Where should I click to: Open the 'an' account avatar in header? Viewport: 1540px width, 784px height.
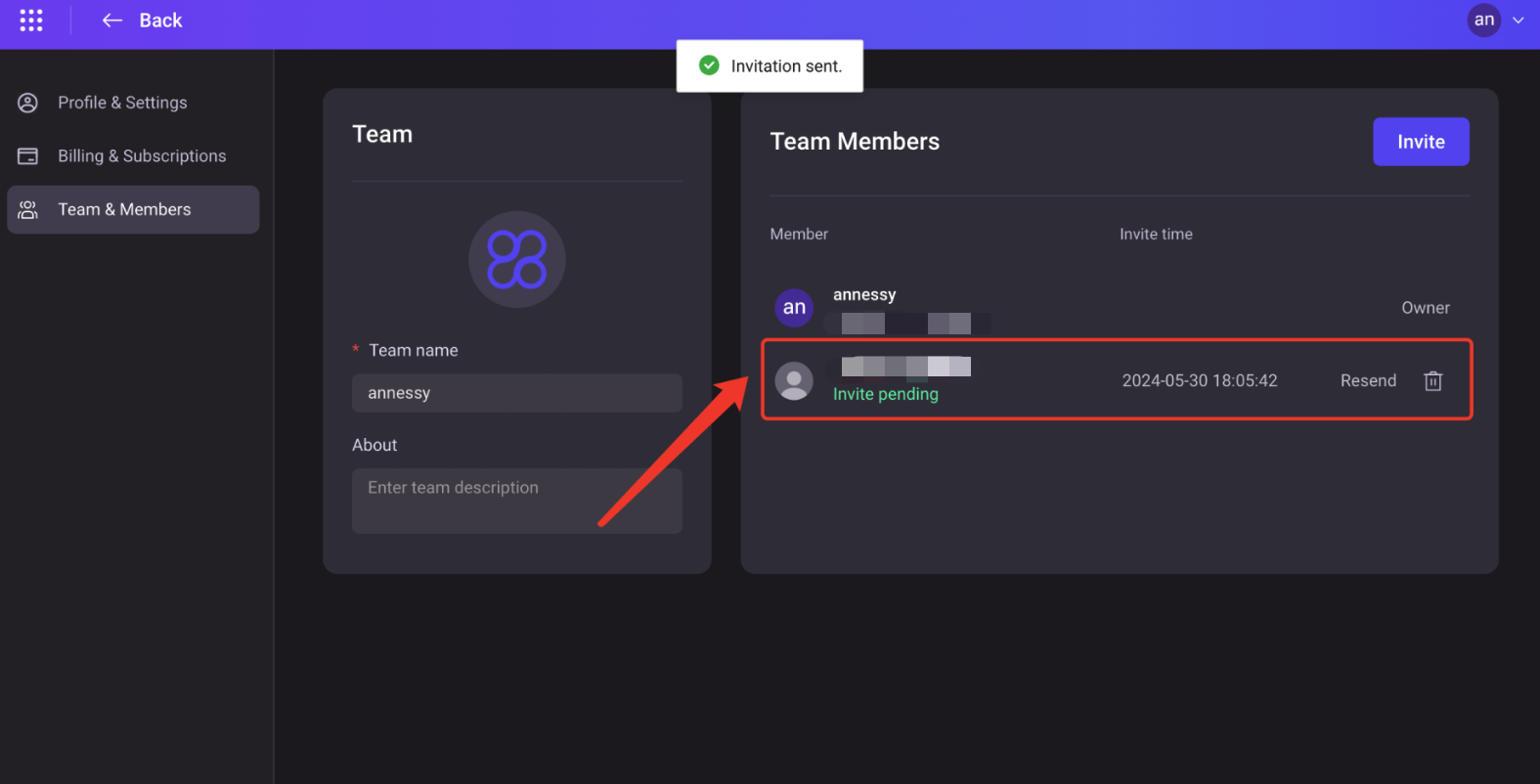[1483, 20]
